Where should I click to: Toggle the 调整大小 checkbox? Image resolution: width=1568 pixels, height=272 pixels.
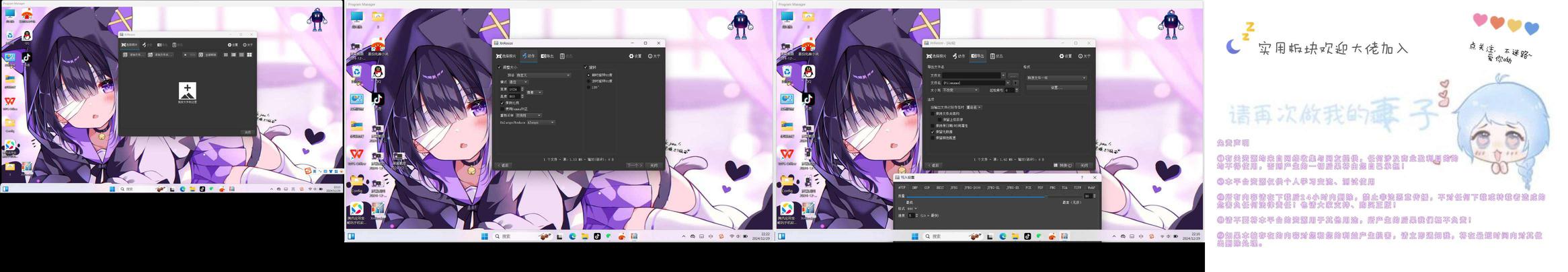[500, 67]
